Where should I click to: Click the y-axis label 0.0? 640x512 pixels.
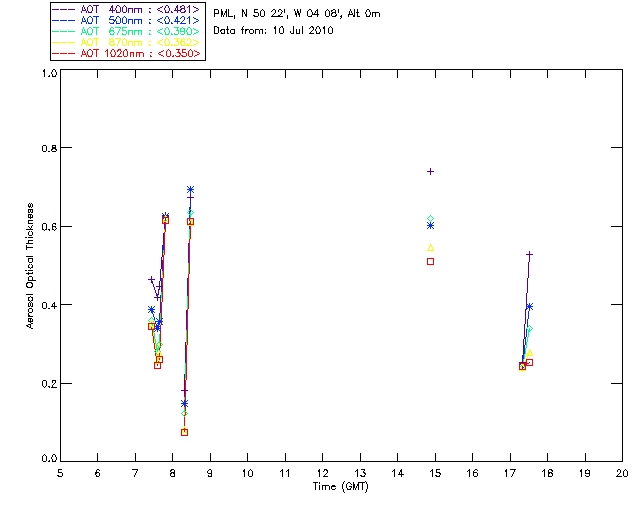(x=49, y=459)
